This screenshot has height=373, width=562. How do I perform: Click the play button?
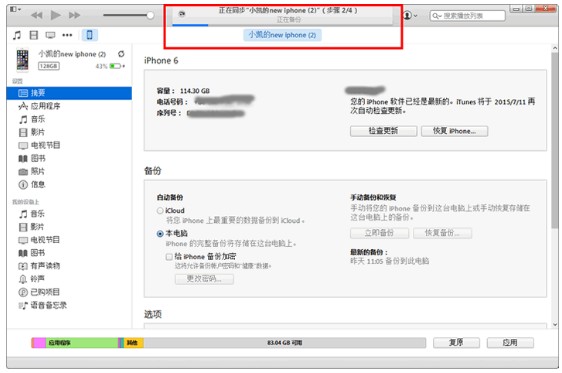pyautogui.click(x=56, y=15)
